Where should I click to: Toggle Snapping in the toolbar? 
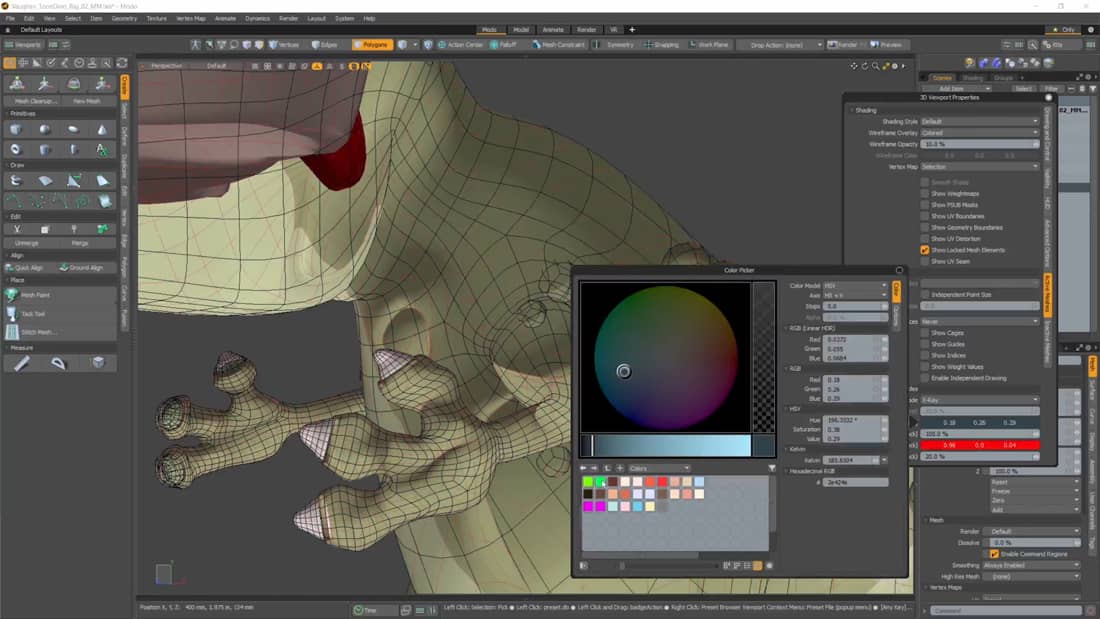coord(662,44)
